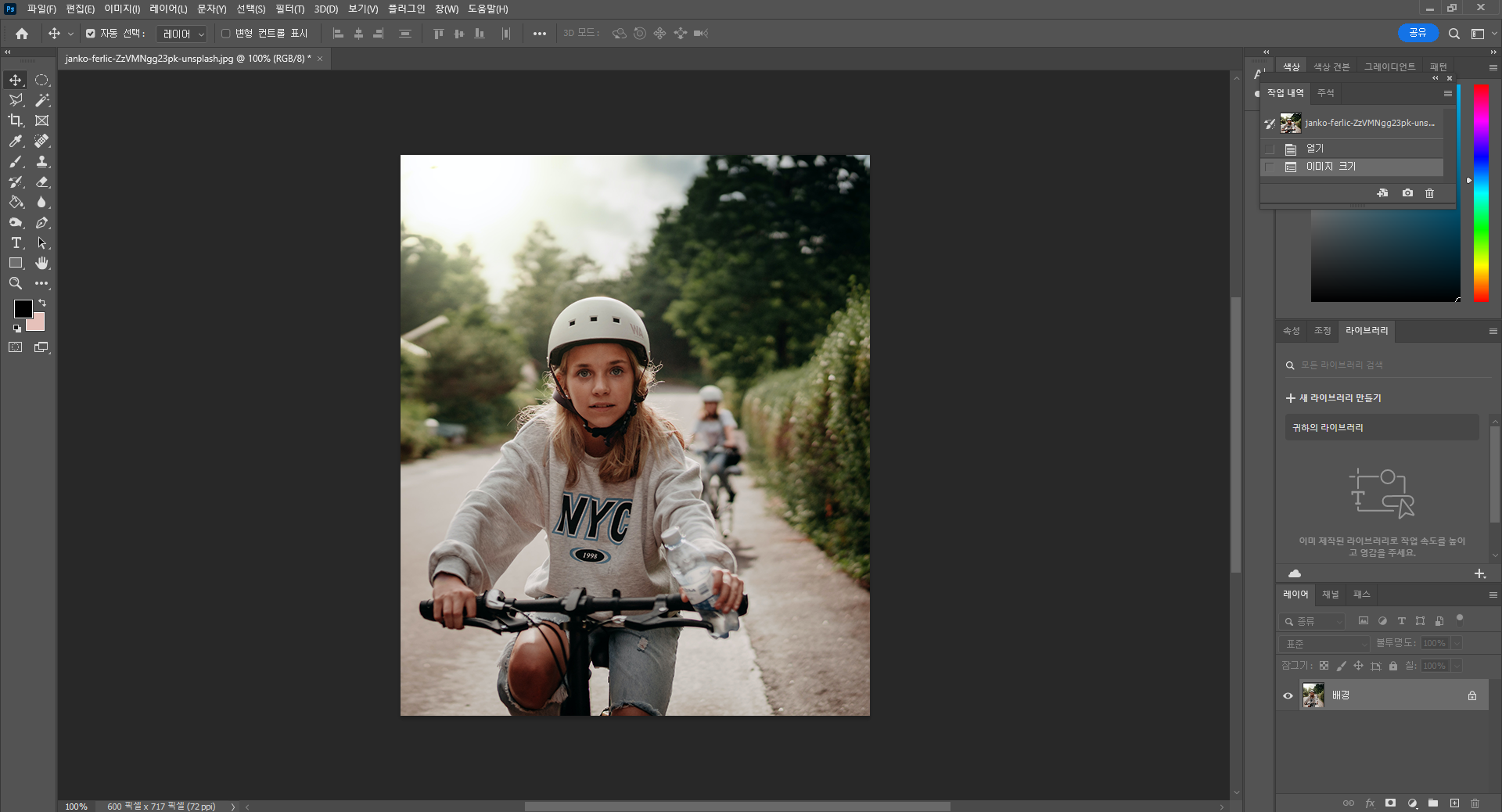The image size is (1502, 812).
Task: Click the 공유 share button
Action: tap(1418, 33)
